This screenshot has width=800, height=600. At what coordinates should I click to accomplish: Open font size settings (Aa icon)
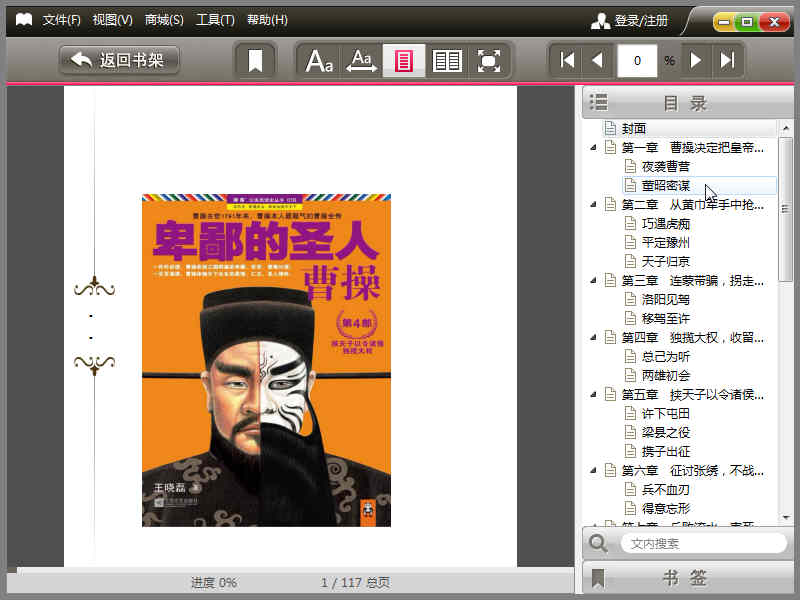(x=319, y=61)
